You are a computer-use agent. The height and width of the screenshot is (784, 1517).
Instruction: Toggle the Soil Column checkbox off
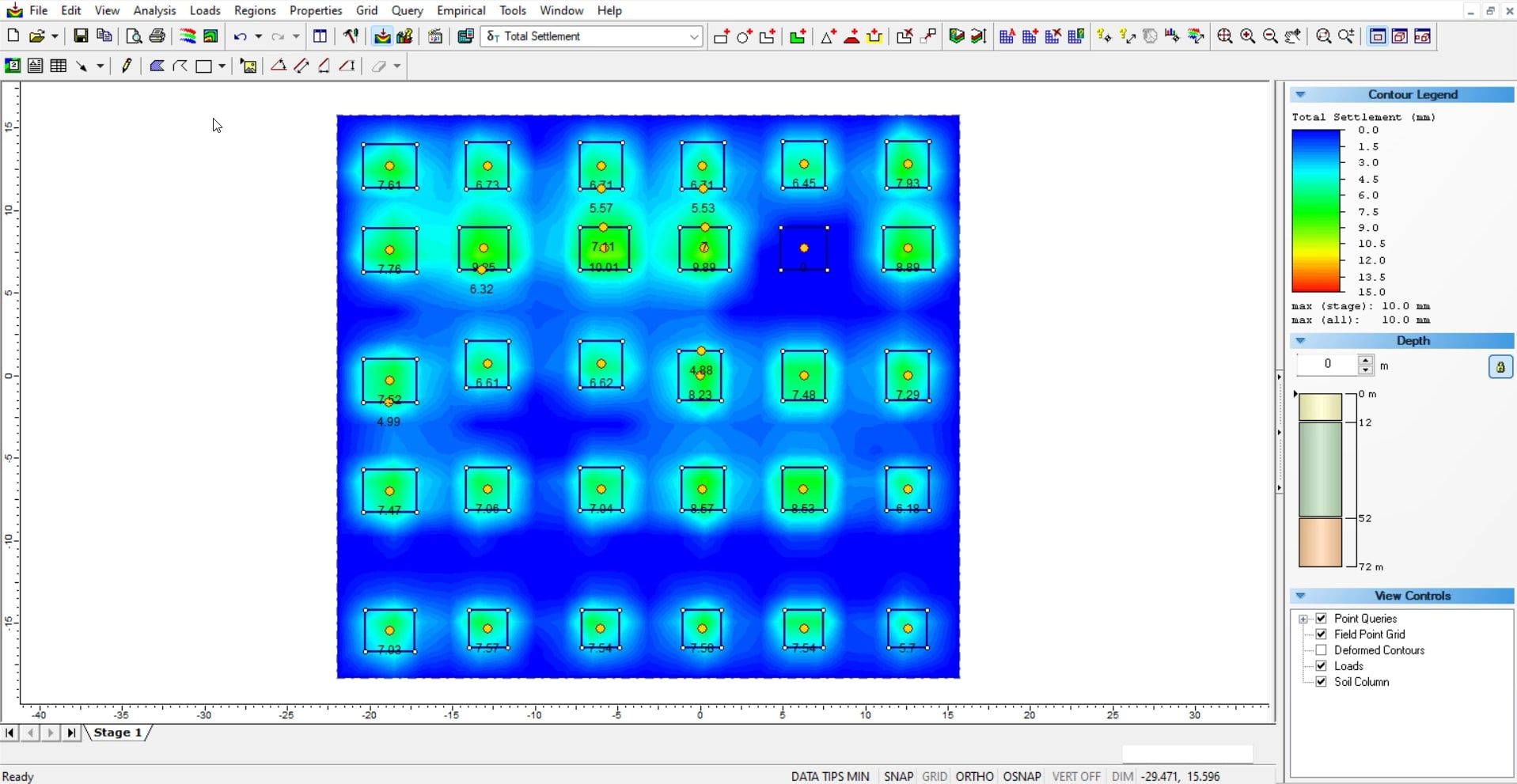pyautogui.click(x=1321, y=682)
